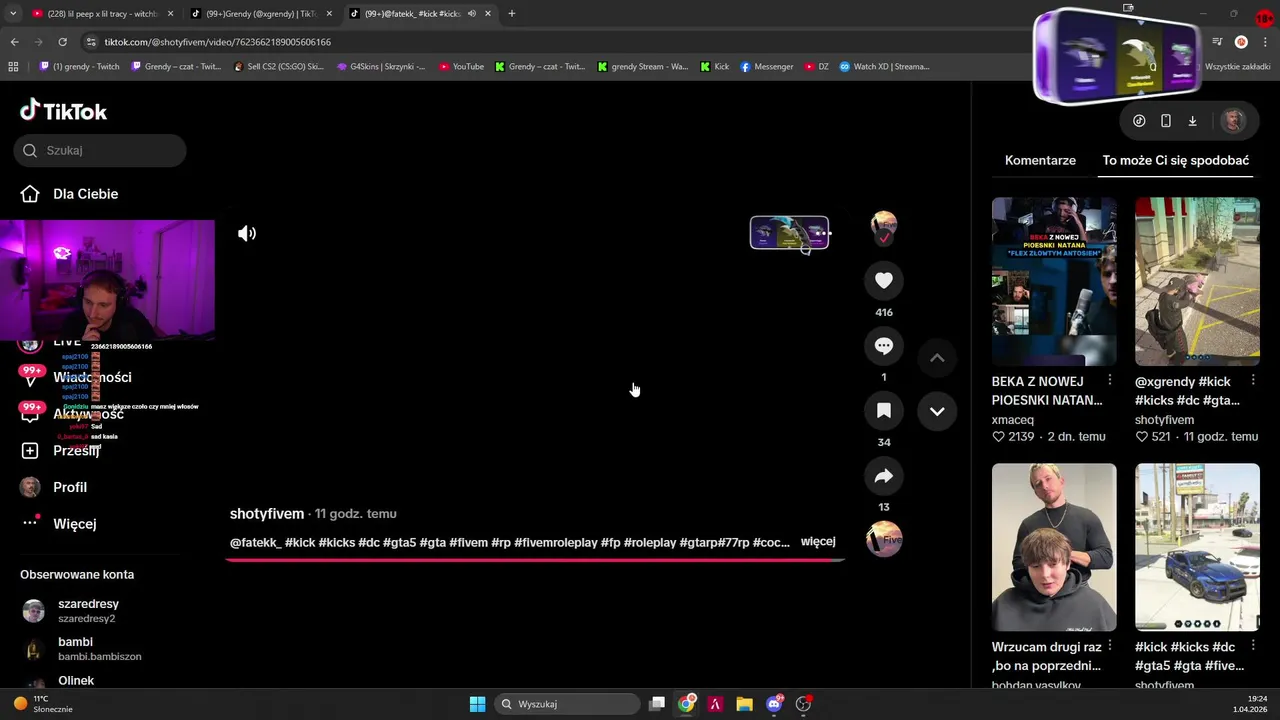Open the Windows Start menu
Image resolution: width=1280 pixels, height=720 pixels.
tap(477, 704)
